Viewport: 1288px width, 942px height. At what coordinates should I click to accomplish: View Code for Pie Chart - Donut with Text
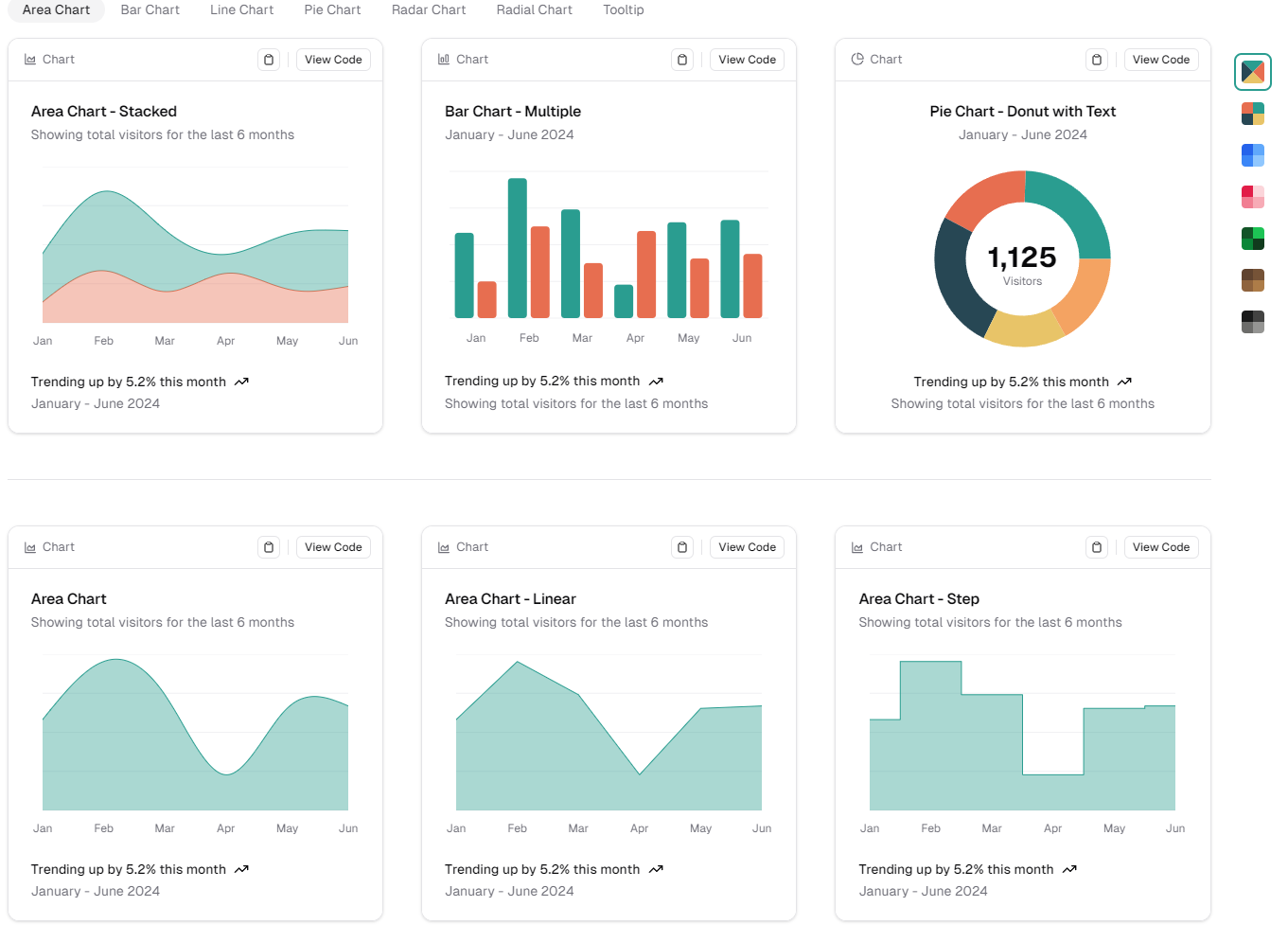click(x=1161, y=60)
